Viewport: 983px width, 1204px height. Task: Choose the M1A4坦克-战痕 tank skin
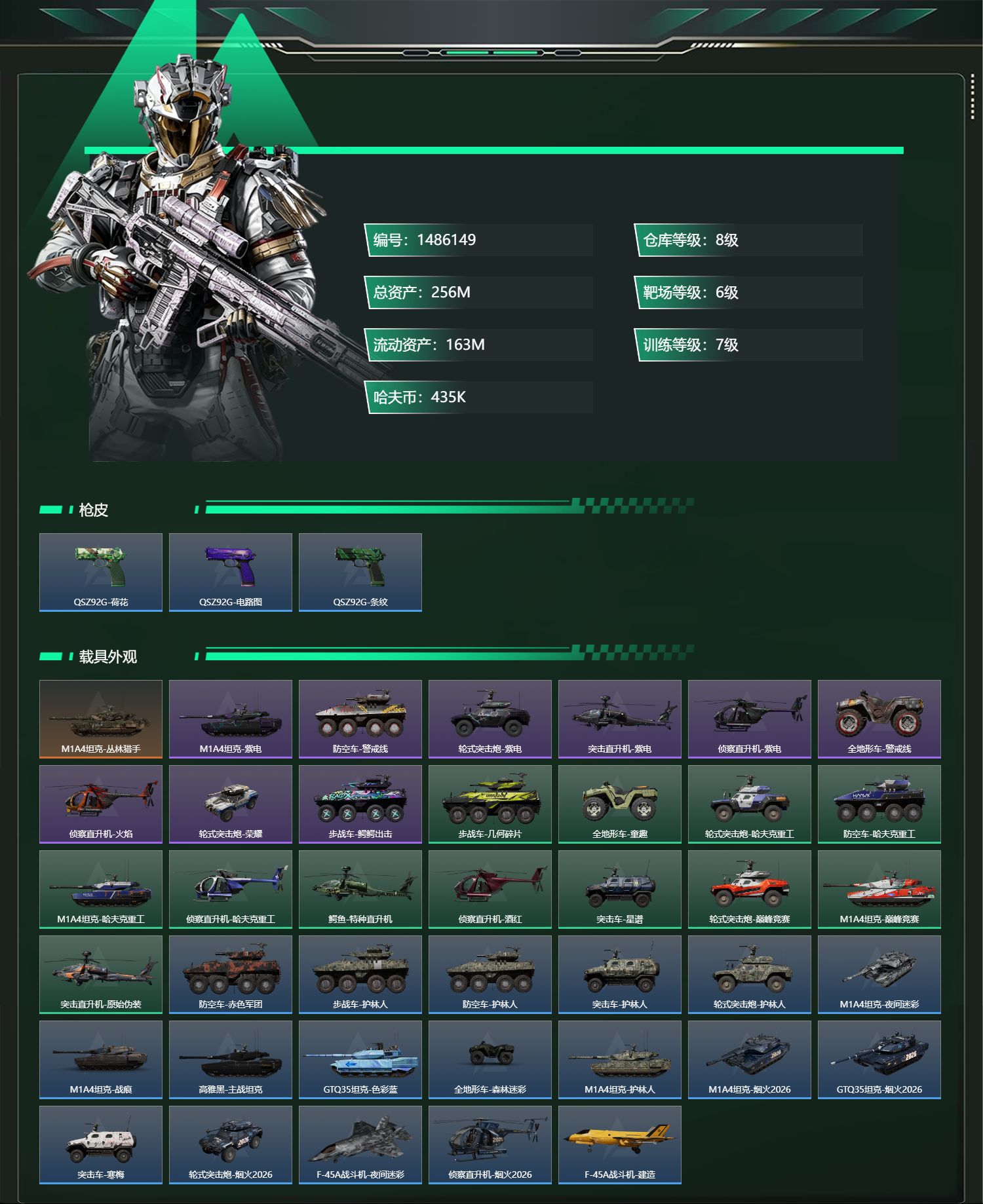(x=101, y=1060)
